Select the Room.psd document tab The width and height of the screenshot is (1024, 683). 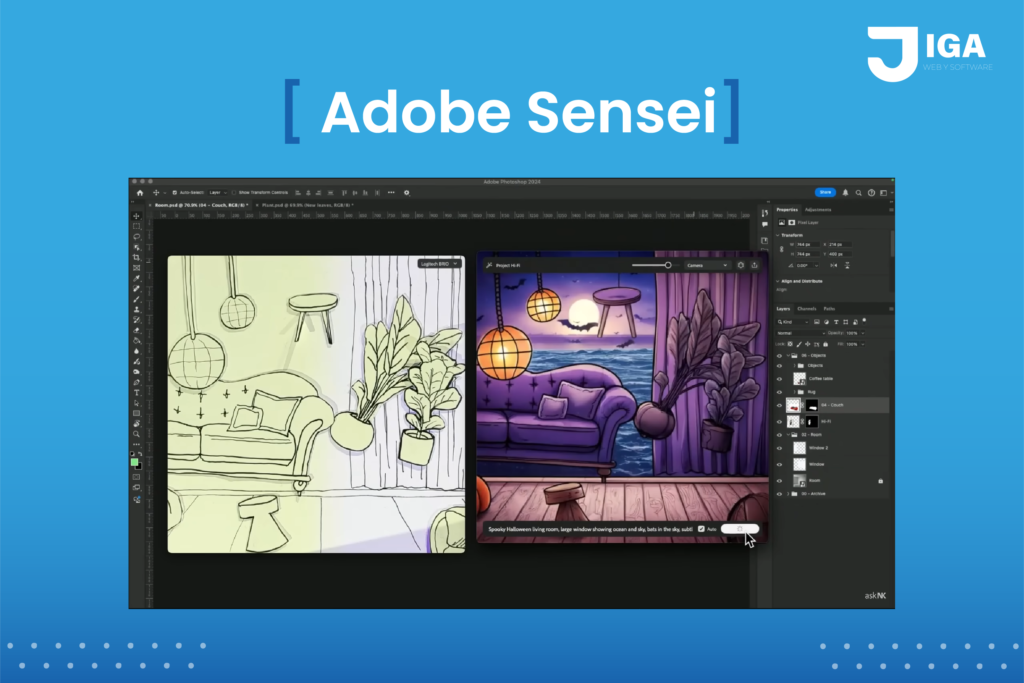click(x=201, y=205)
